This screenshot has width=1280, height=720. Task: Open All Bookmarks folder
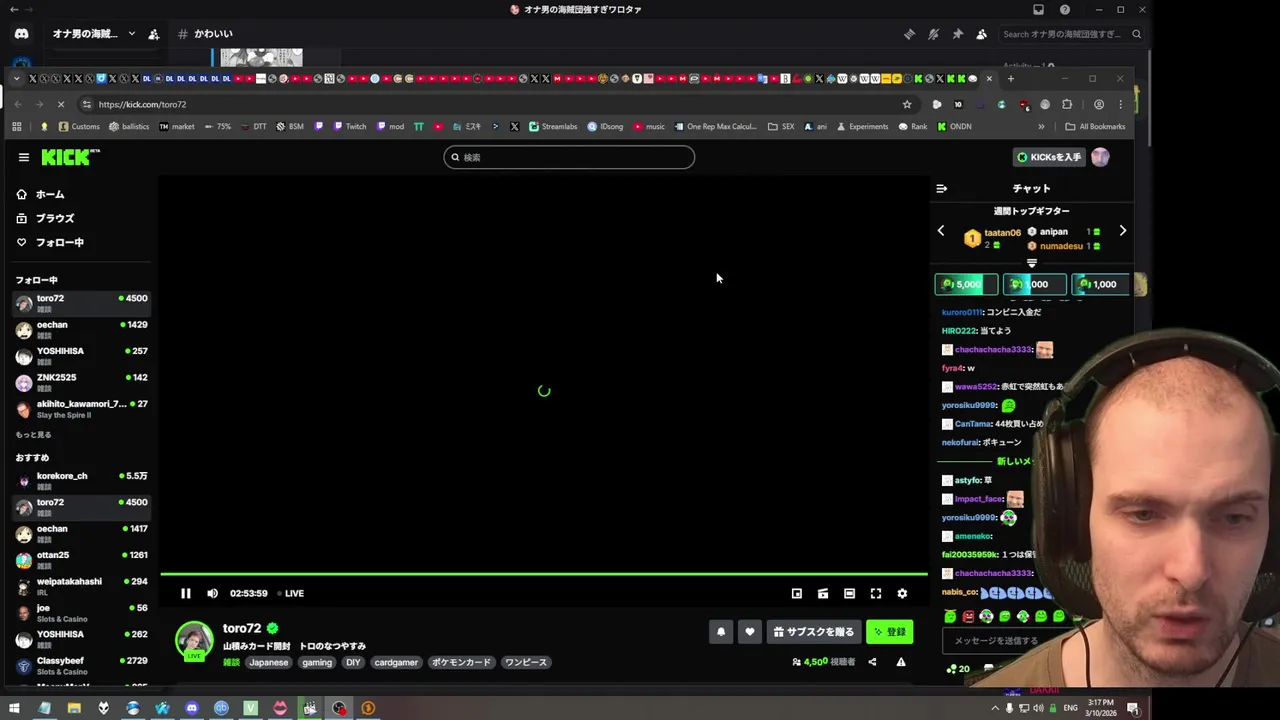pos(1095,127)
